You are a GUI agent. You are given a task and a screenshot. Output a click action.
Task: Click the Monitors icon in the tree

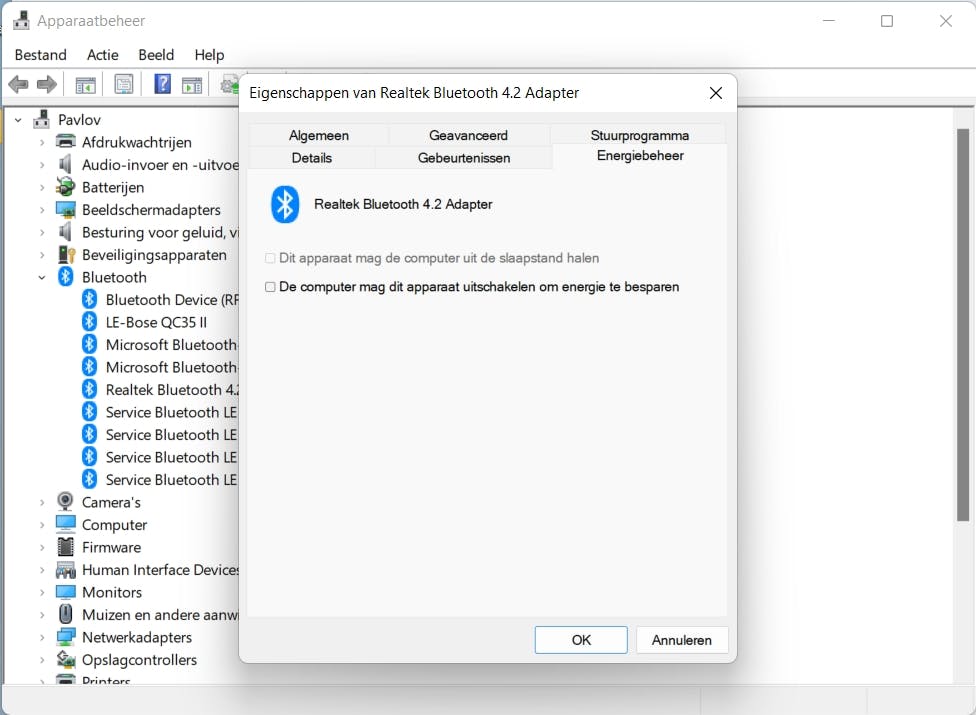tap(65, 592)
